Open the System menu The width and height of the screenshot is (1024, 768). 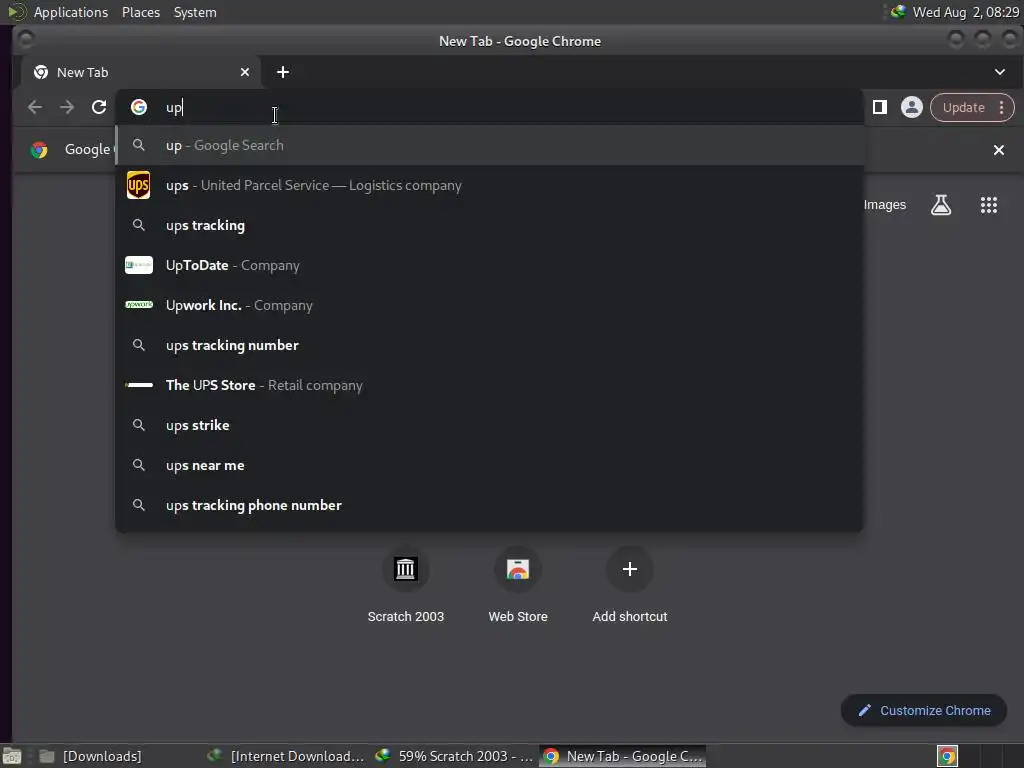point(195,12)
